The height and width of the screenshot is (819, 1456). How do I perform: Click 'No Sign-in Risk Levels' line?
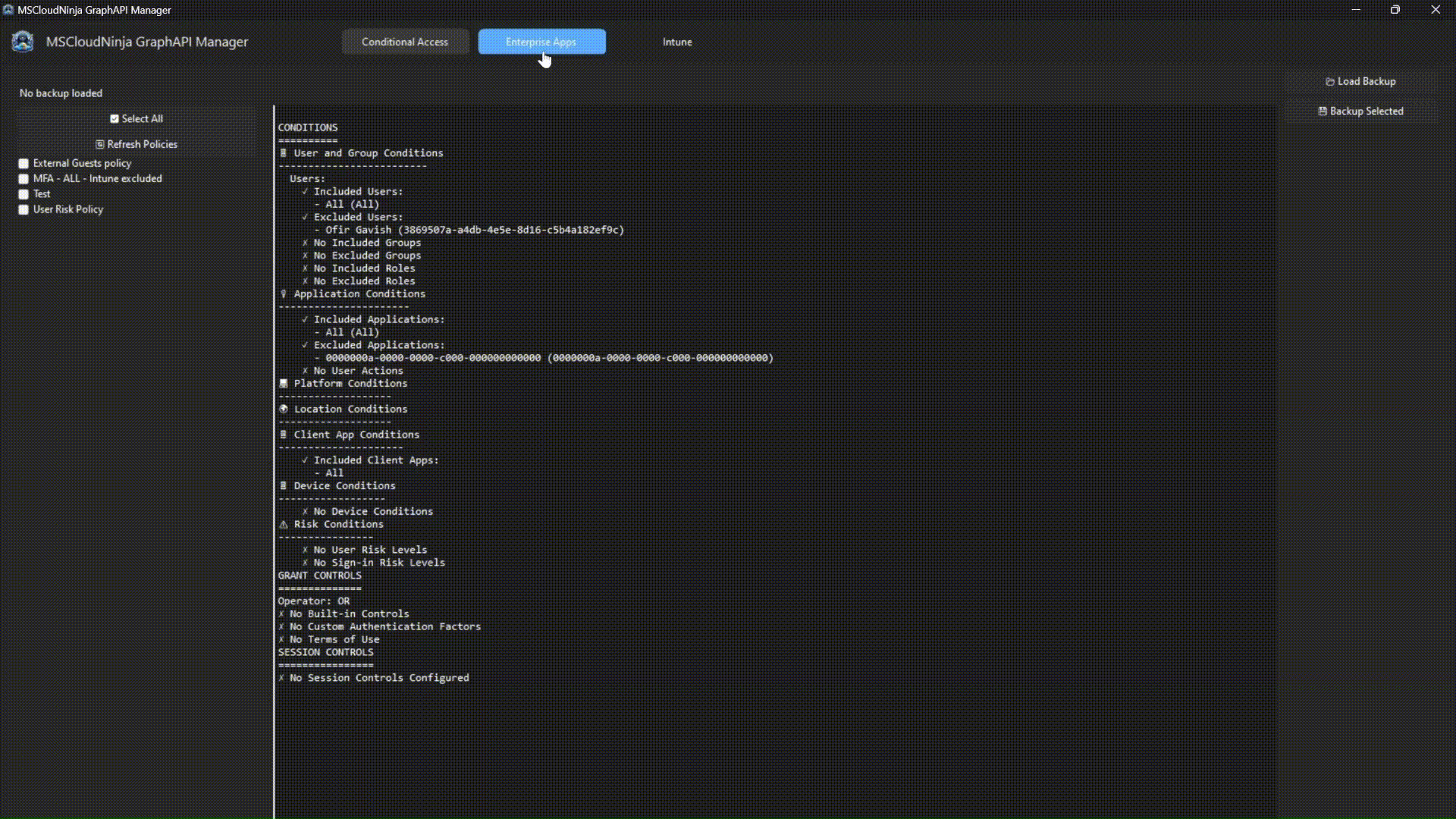[374, 563]
